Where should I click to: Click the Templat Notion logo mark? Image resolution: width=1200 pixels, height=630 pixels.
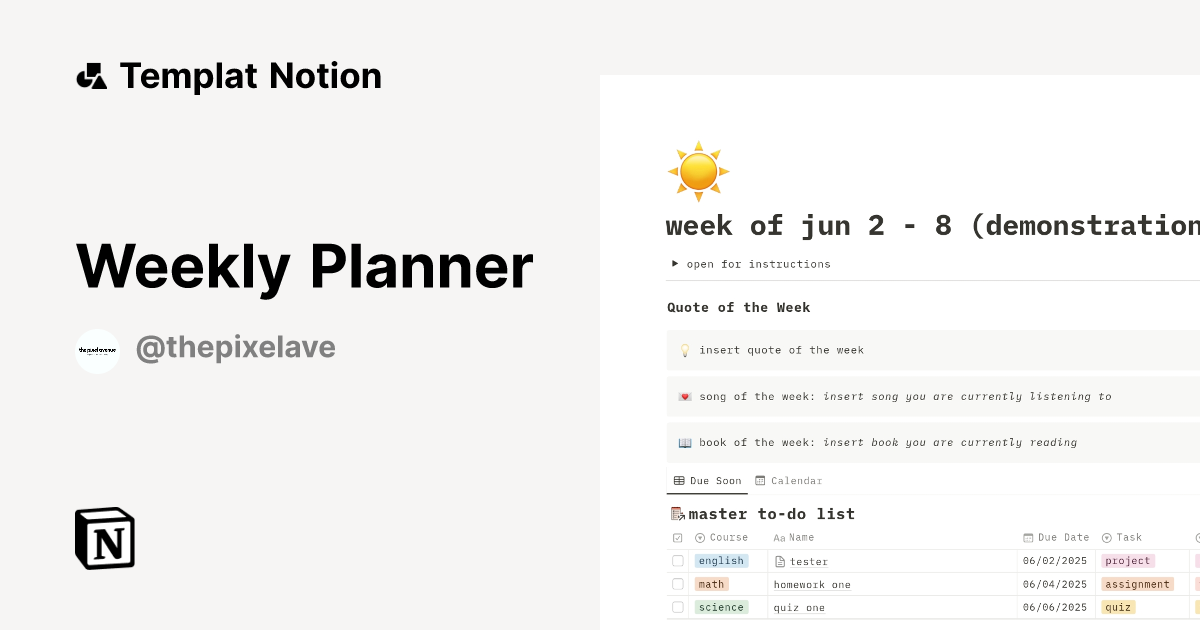[x=92, y=75]
